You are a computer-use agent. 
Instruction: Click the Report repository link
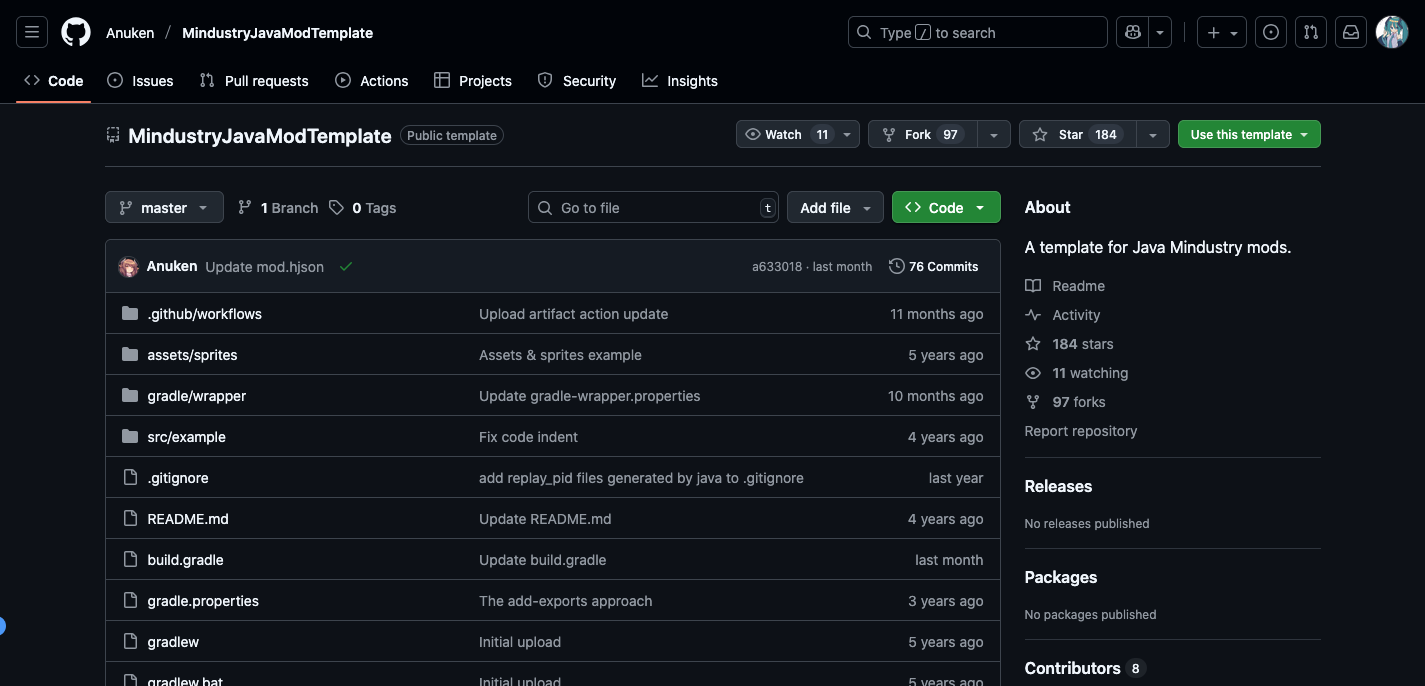click(1080, 431)
